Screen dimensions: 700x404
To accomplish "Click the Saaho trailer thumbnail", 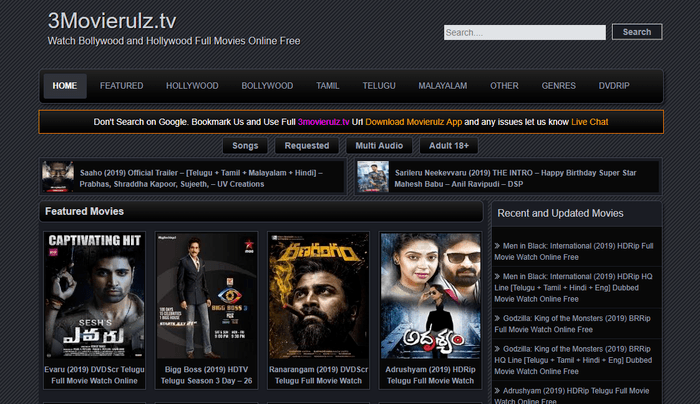I will 58,177.
